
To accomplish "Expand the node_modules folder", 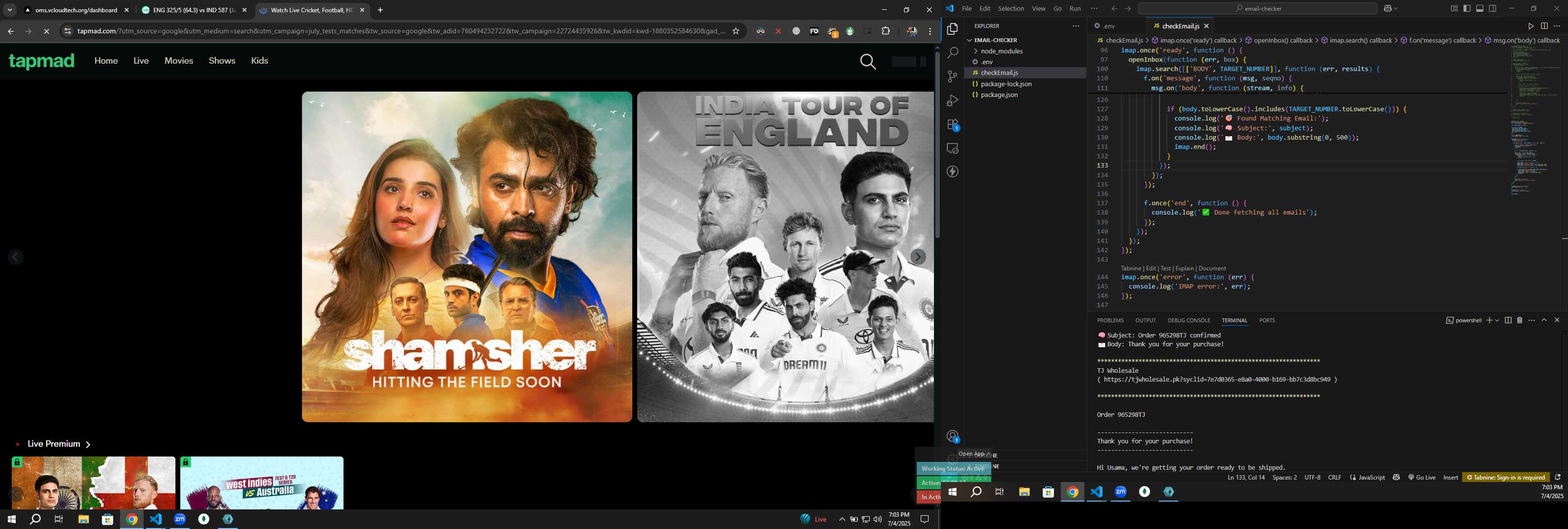I will pos(1001,51).
